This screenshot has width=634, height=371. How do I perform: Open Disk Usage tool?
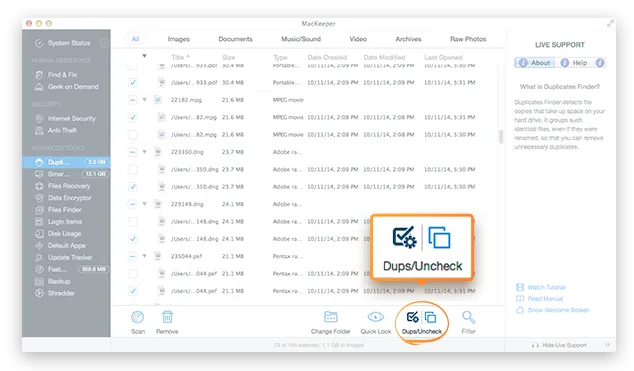(x=58, y=234)
